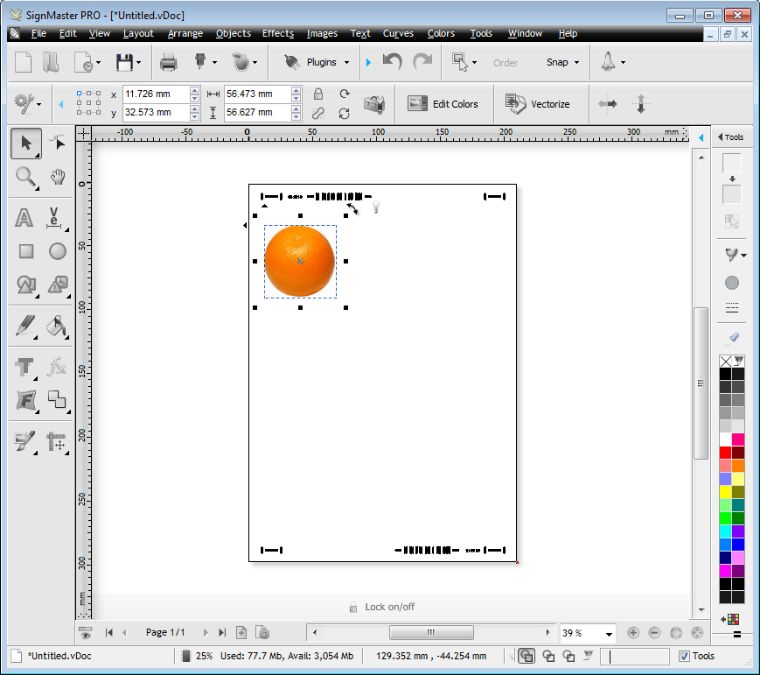Viewport: 760px width, 675px height.
Task: Open the Plugins dropdown
Action: click(x=320, y=62)
